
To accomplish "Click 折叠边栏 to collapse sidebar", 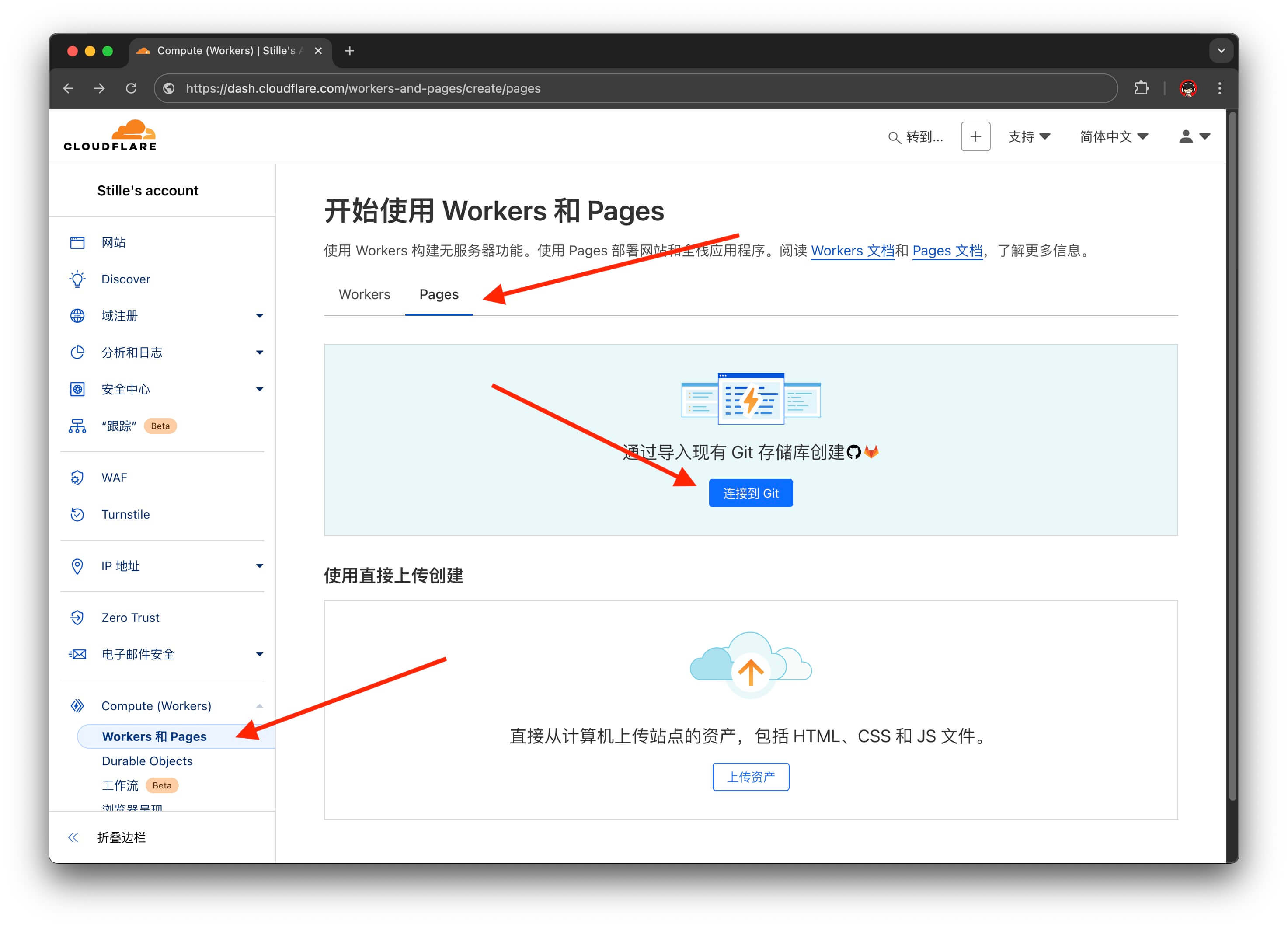I will click(x=122, y=838).
